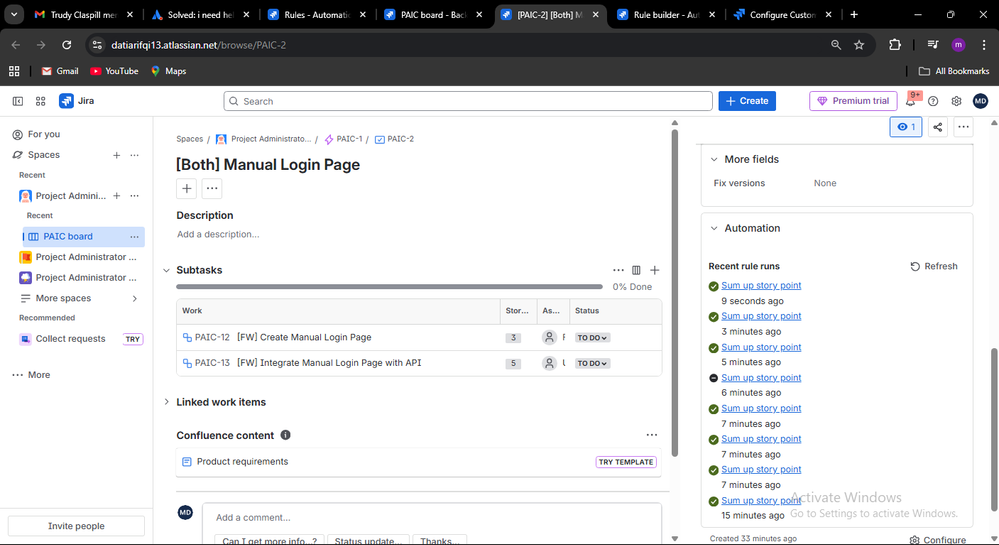Open PAIC-12 subtask link
This screenshot has width=999, height=545.
point(212,337)
